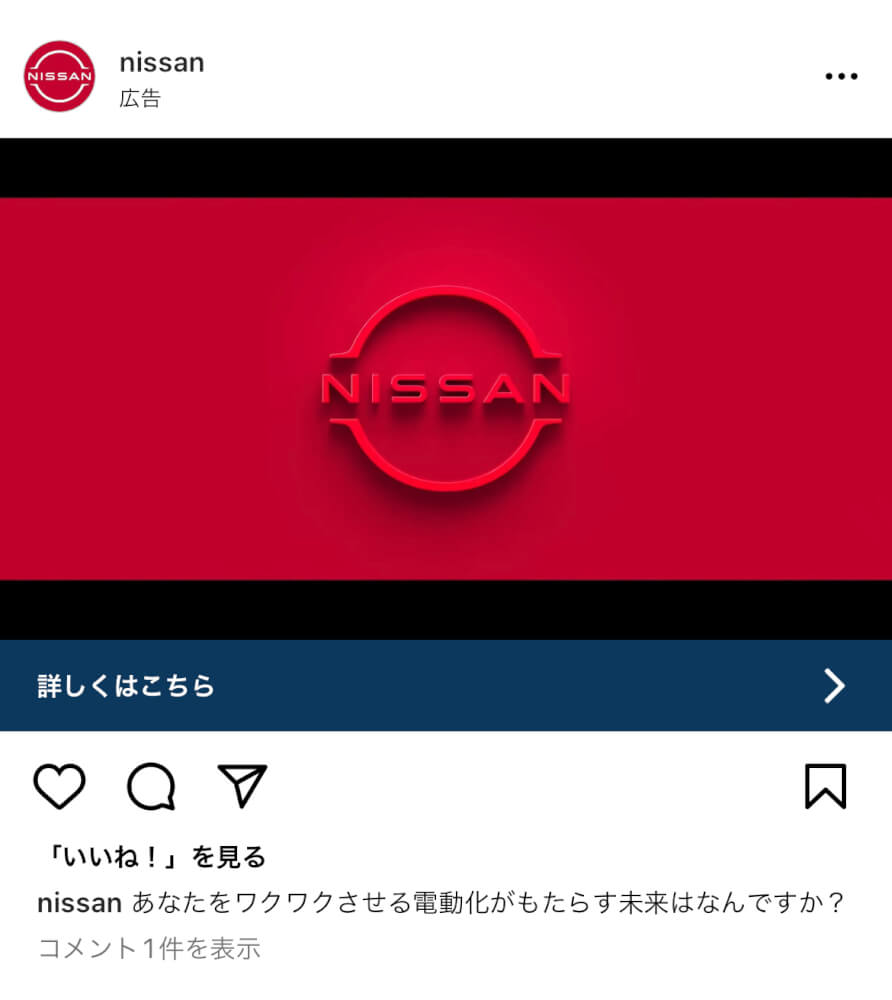The height and width of the screenshot is (1000, 892).
Task: Click the NISSAN wordmark inside the video
Action: [x=445, y=389]
